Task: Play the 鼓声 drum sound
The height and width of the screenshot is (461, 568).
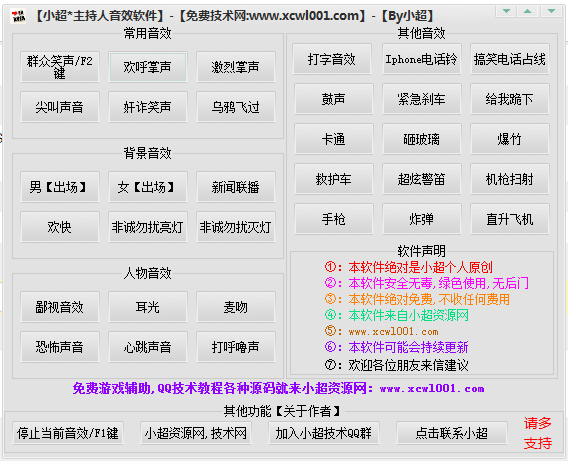Action: pyautogui.click(x=334, y=99)
